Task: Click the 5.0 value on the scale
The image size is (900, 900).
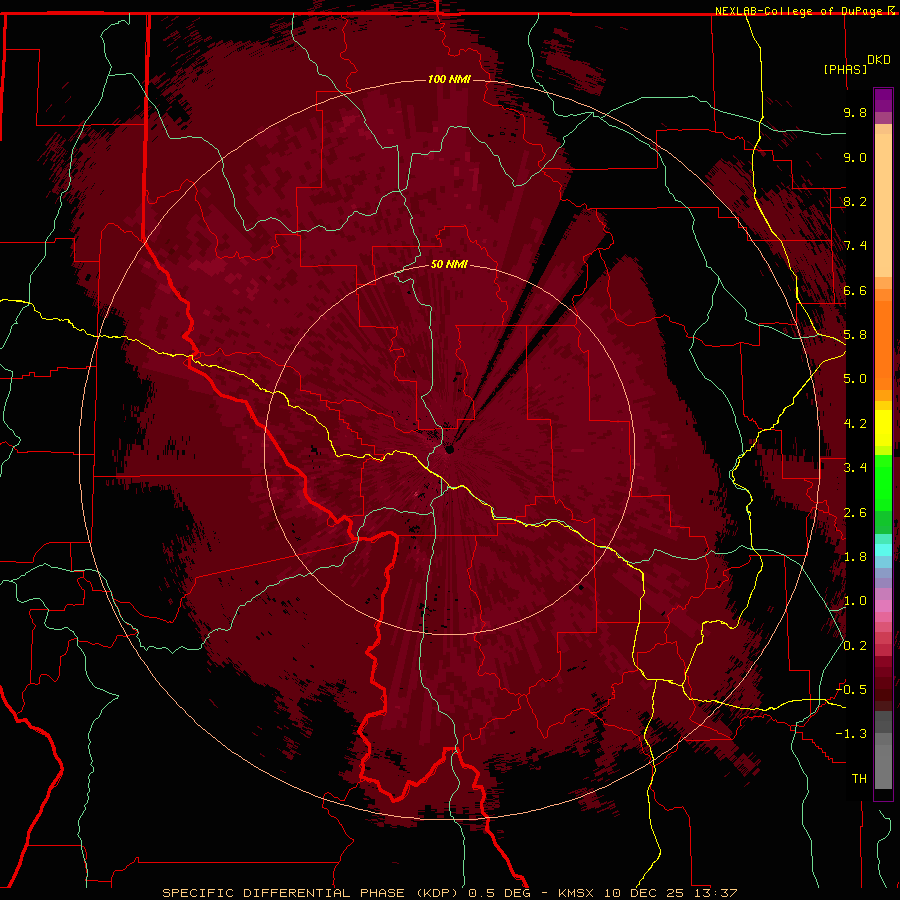Action: 855,379
